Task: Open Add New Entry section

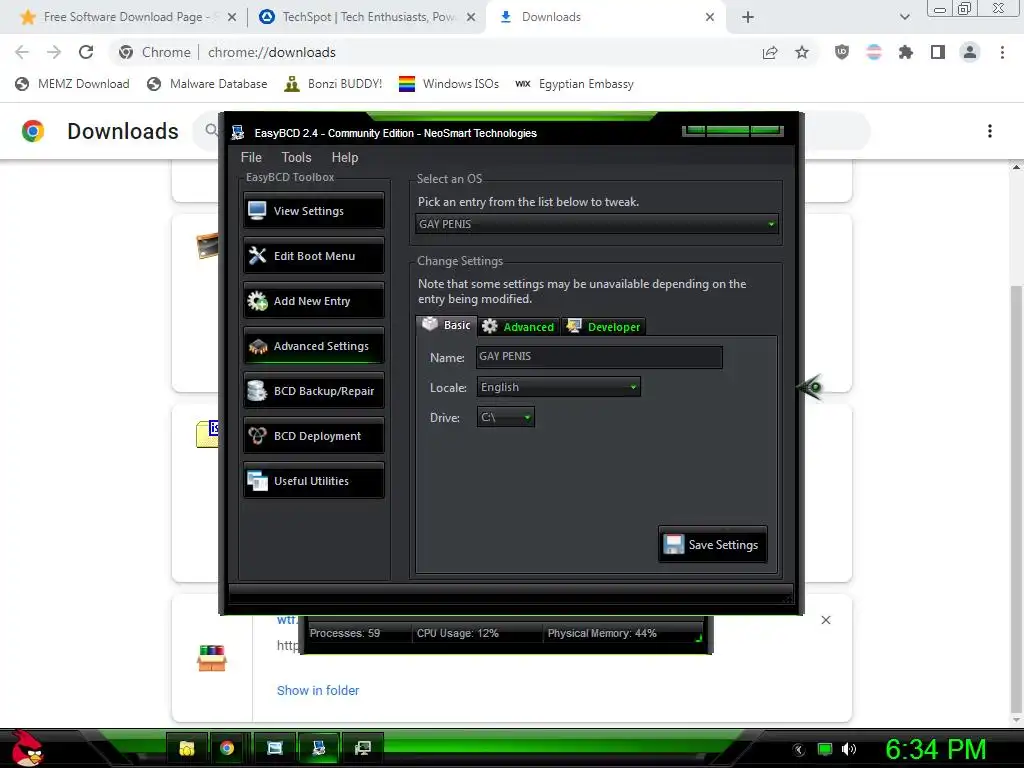Action: pos(314,300)
